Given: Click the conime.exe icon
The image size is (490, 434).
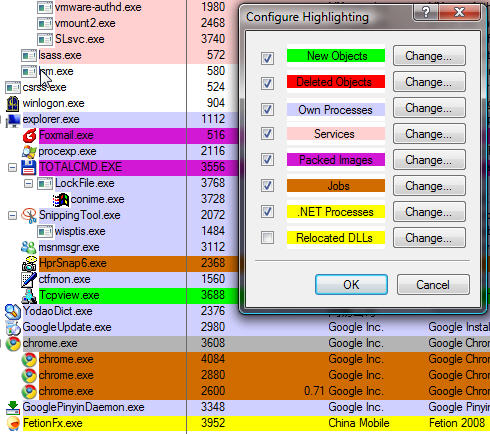Looking at the screenshot, I should (61, 200).
